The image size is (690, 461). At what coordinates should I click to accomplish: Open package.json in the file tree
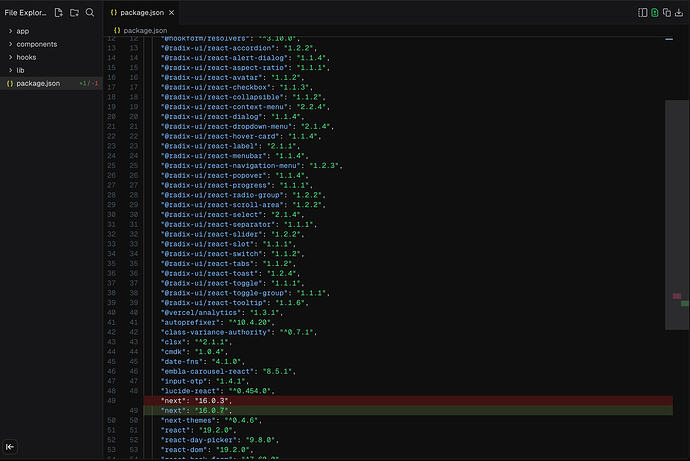pos(51,83)
